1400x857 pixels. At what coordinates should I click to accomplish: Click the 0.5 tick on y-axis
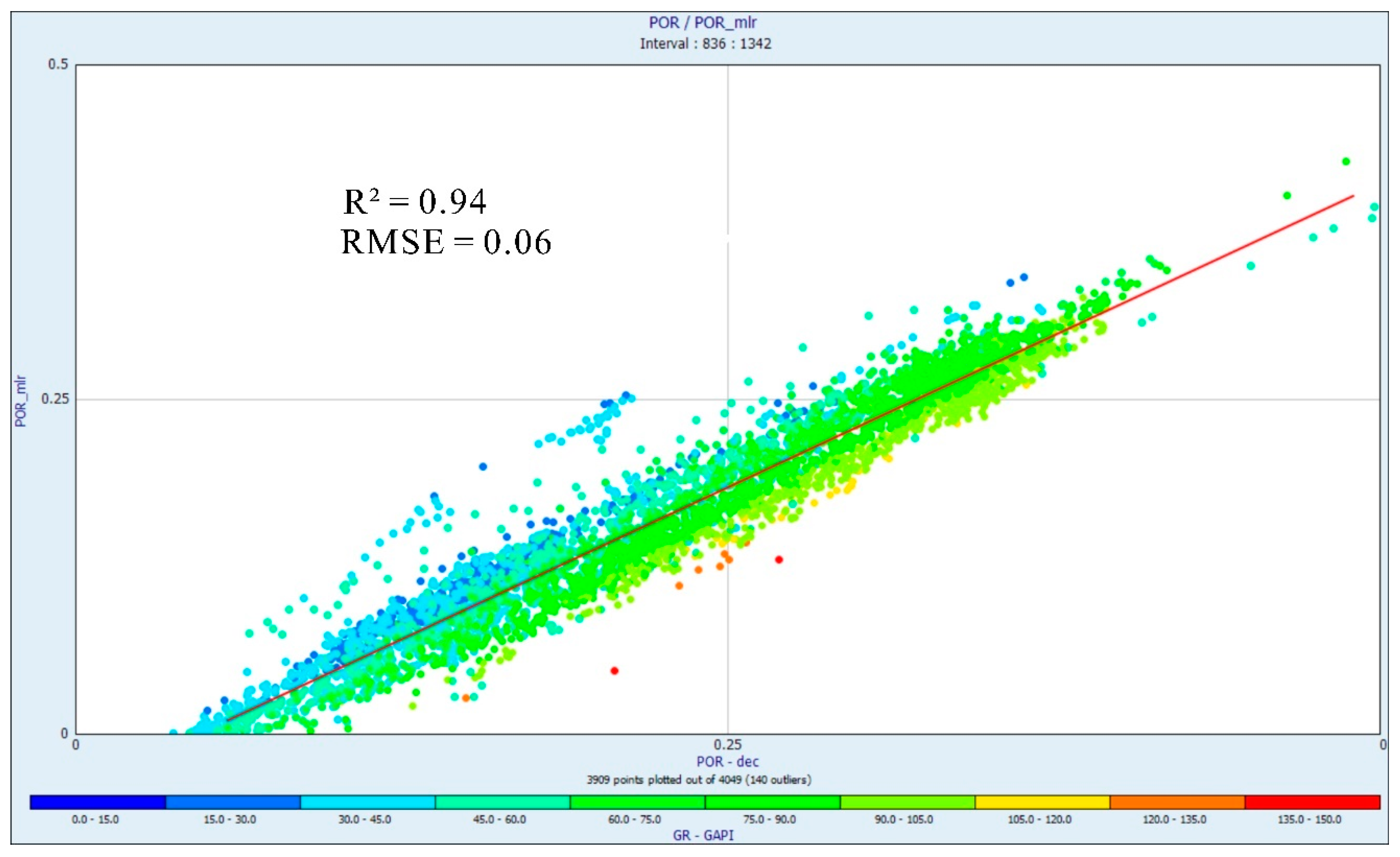(57, 64)
